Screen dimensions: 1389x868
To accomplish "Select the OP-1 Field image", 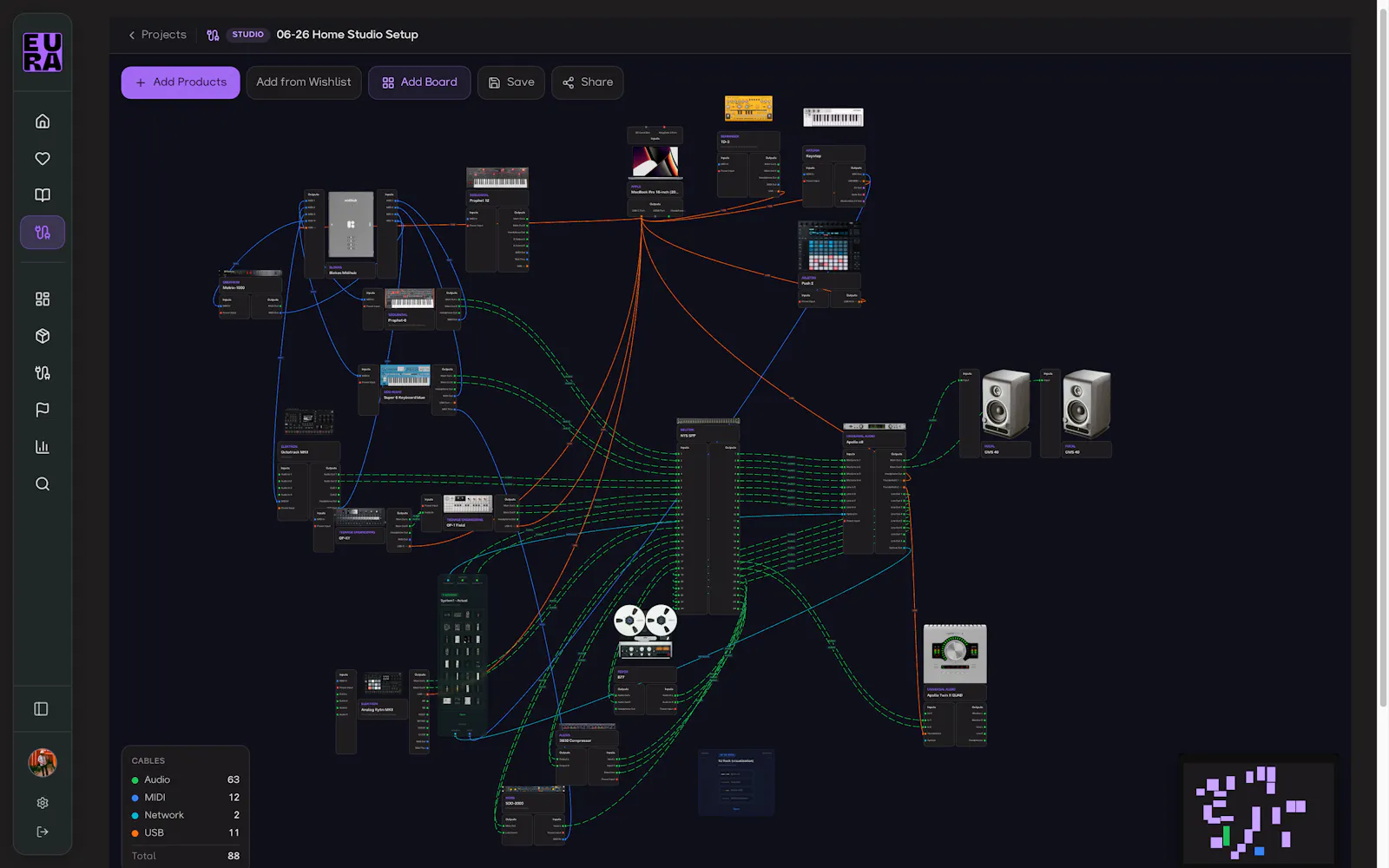I will coord(468,504).
